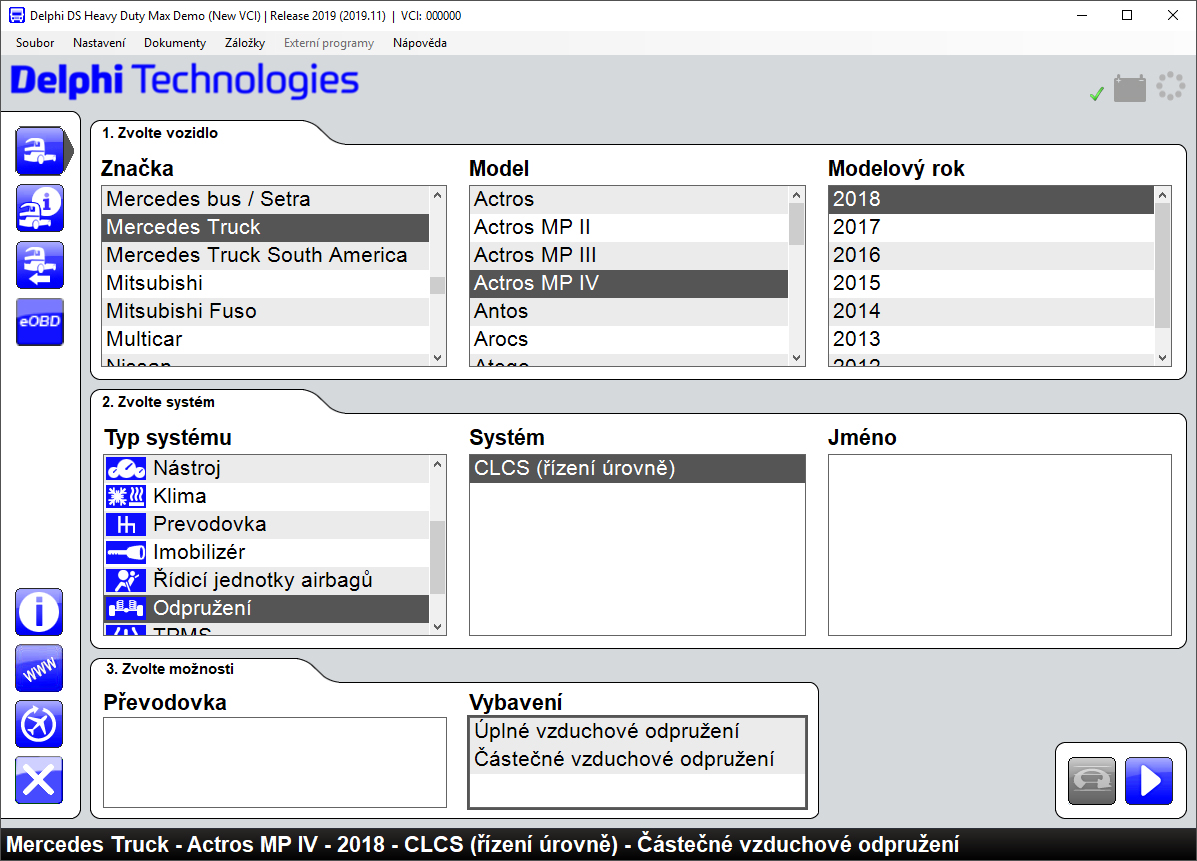
Task: Select Mercedes Truck South America brand
Action: point(266,256)
